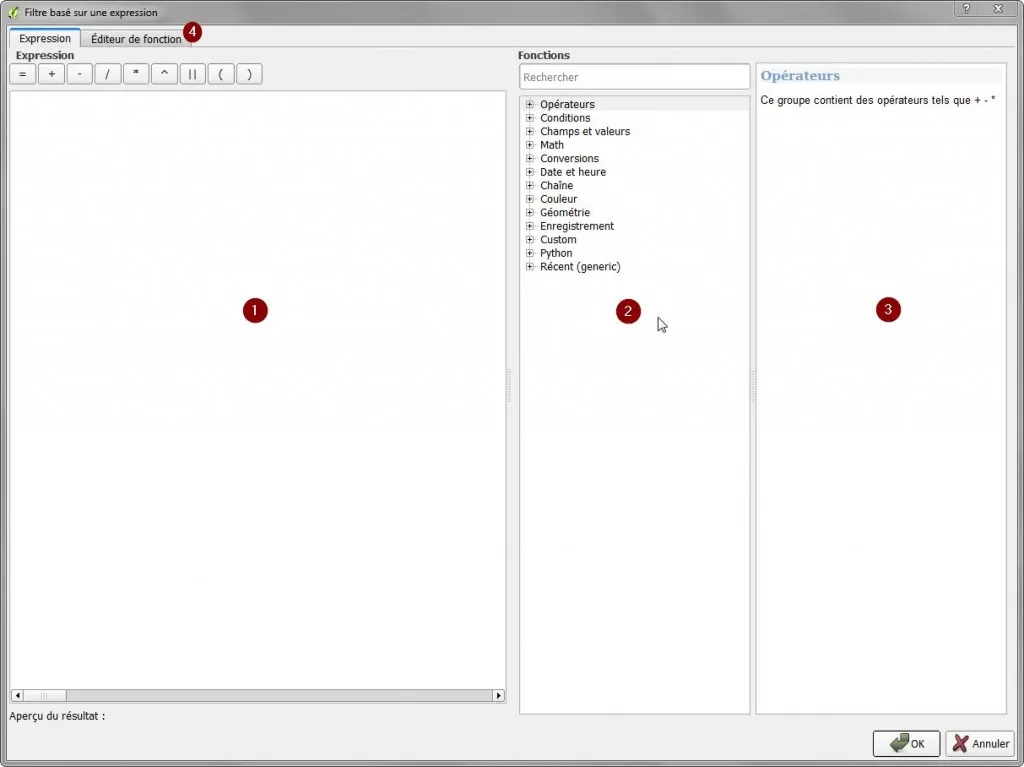Close the filter dialog window
Screen dimensions: 1024x767
click(x=999, y=8)
